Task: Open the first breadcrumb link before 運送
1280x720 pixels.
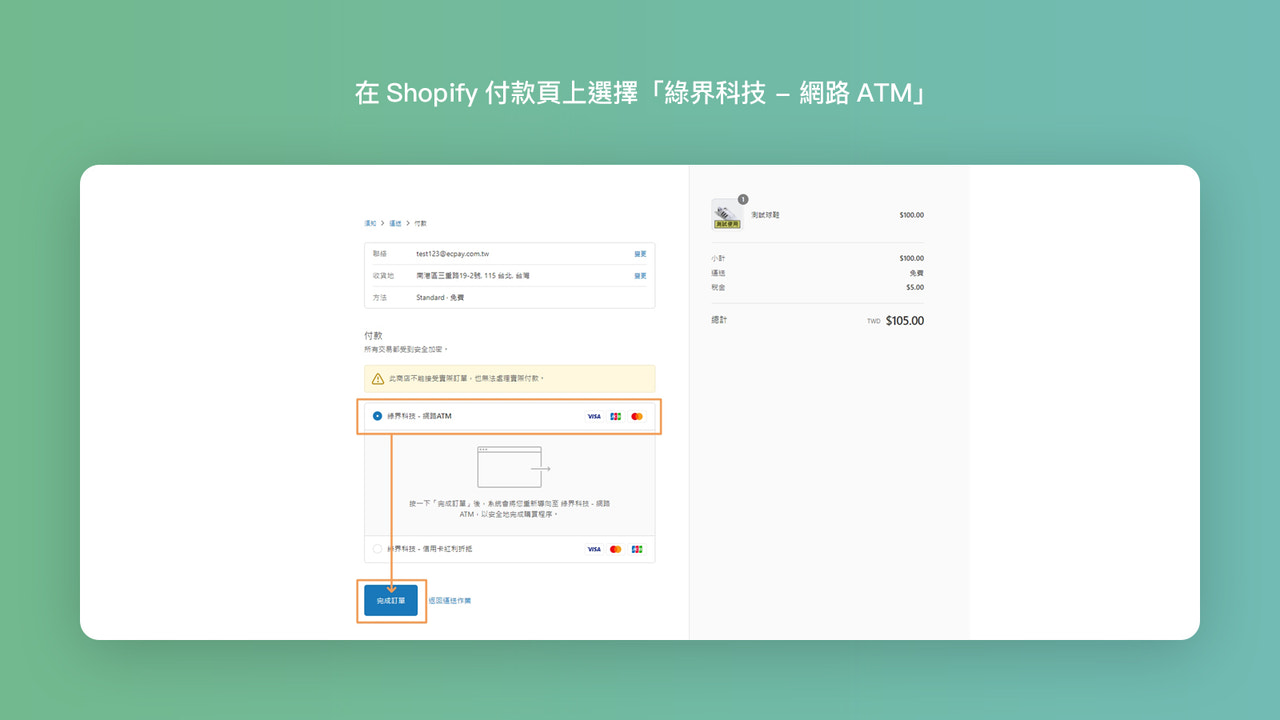Action: (370, 224)
